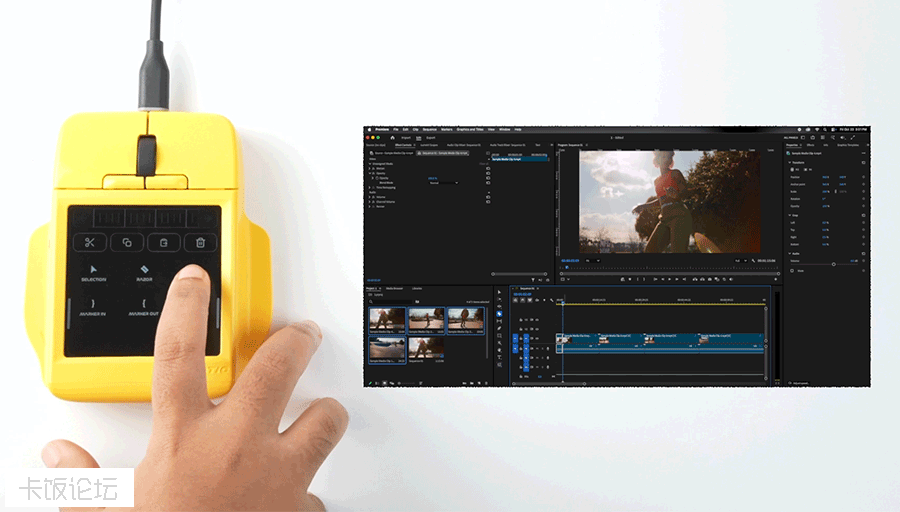Tap MARKER OUT on the mouse touchscreen
Image resolution: width=900 pixels, height=512 pixels.
(143, 308)
